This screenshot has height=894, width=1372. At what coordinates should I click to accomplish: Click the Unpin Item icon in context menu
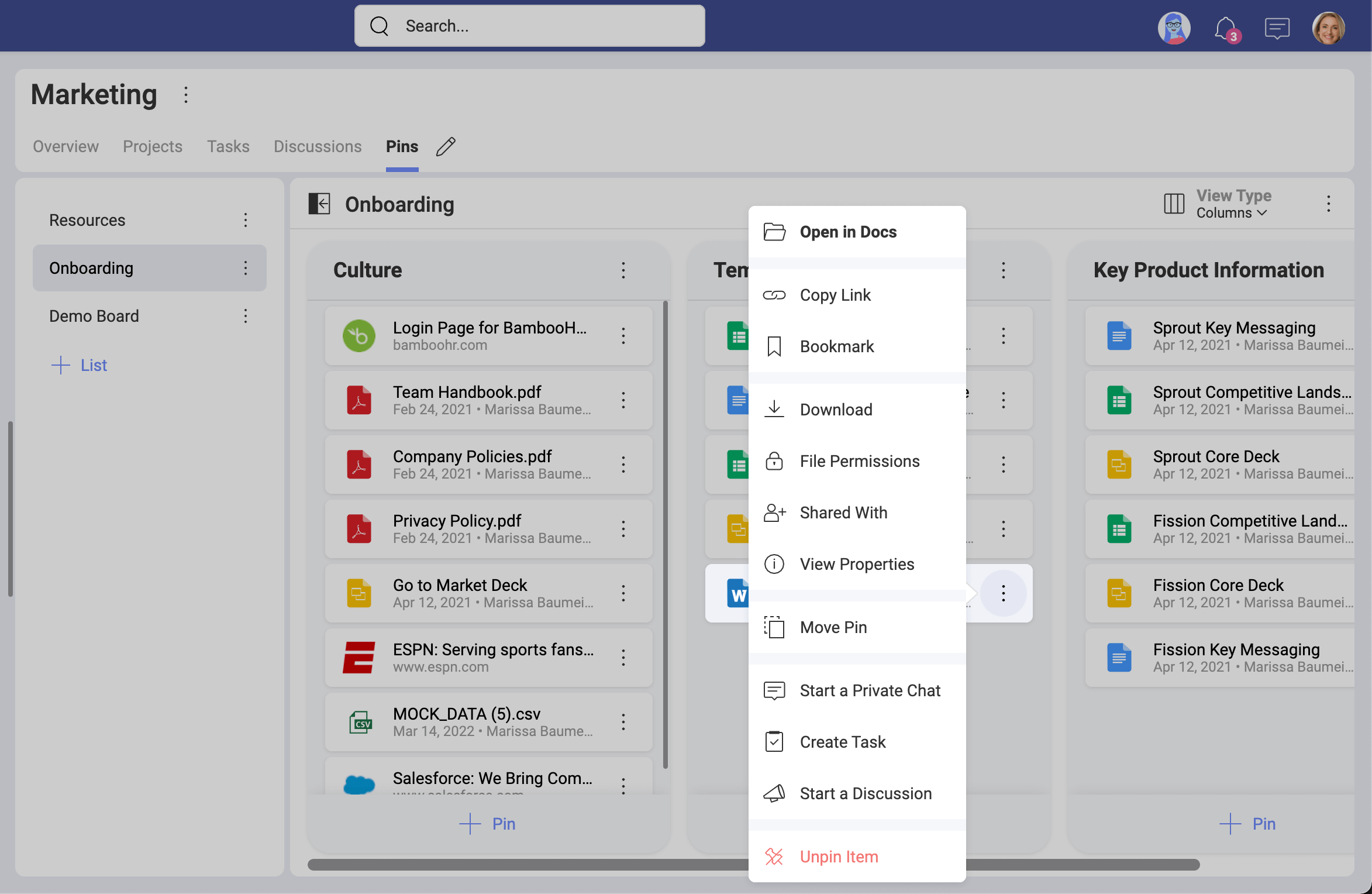774,856
